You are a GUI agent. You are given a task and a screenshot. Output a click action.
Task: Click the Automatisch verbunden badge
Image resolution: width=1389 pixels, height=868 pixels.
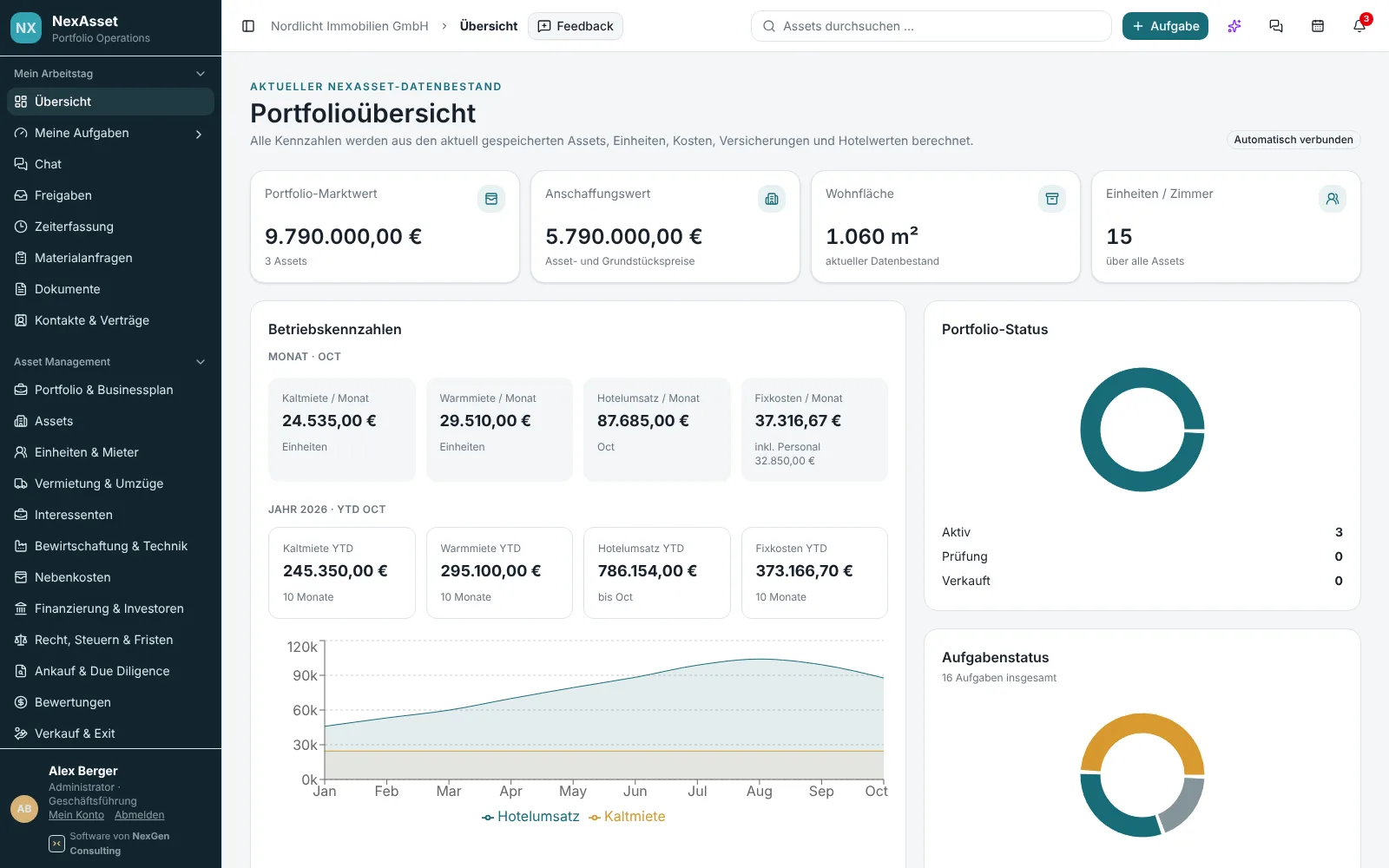point(1294,140)
